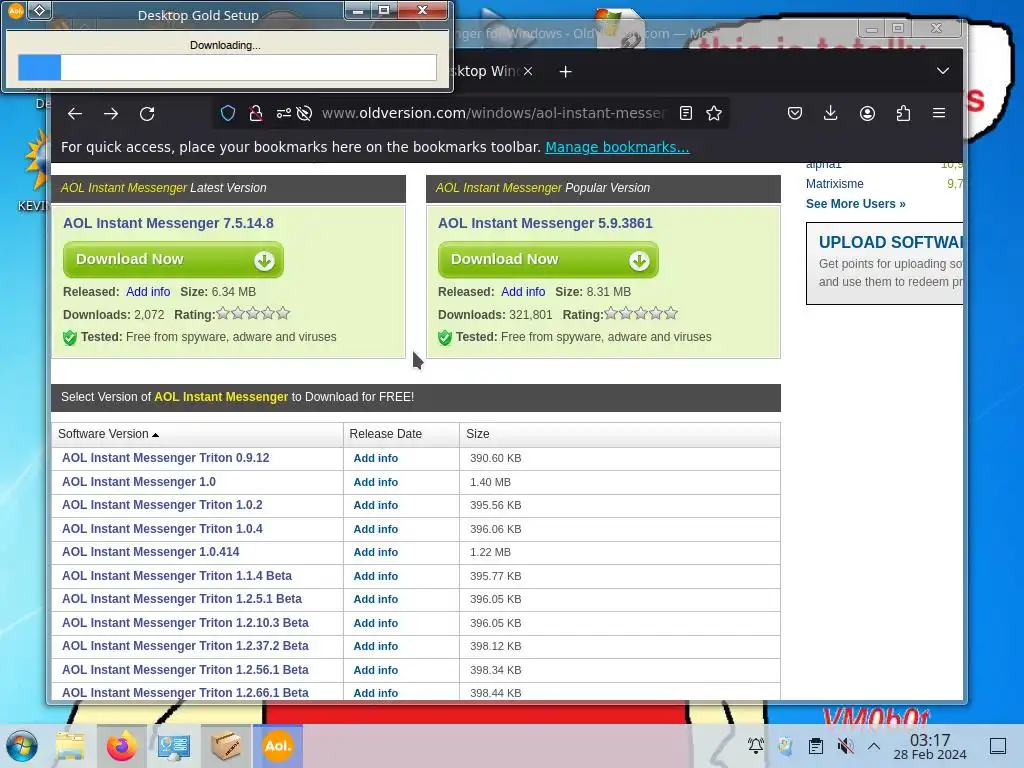This screenshot has height=768, width=1024.
Task: Open AOL Instant Messenger Triton 1.2.10.3 Beta
Action: pyautogui.click(x=185, y=623)
